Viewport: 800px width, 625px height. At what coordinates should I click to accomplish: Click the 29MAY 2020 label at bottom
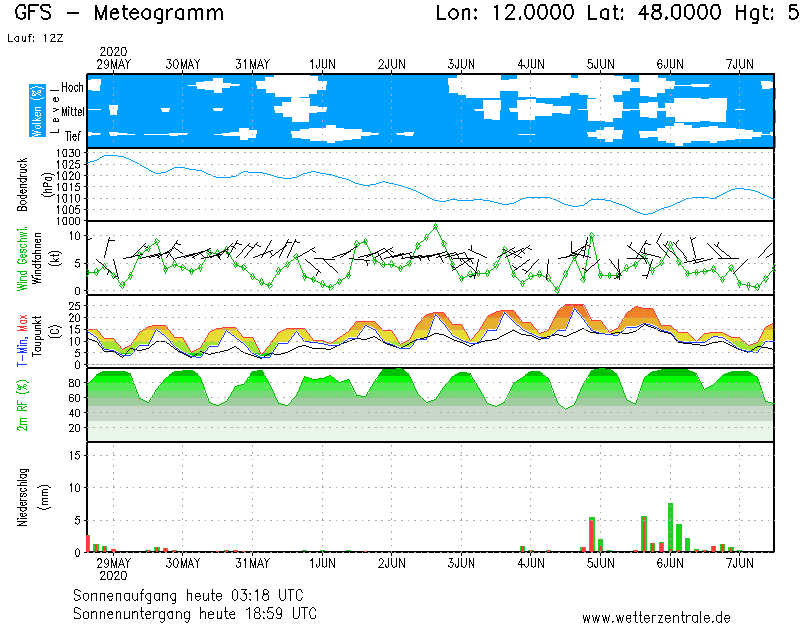click(113, 569)
